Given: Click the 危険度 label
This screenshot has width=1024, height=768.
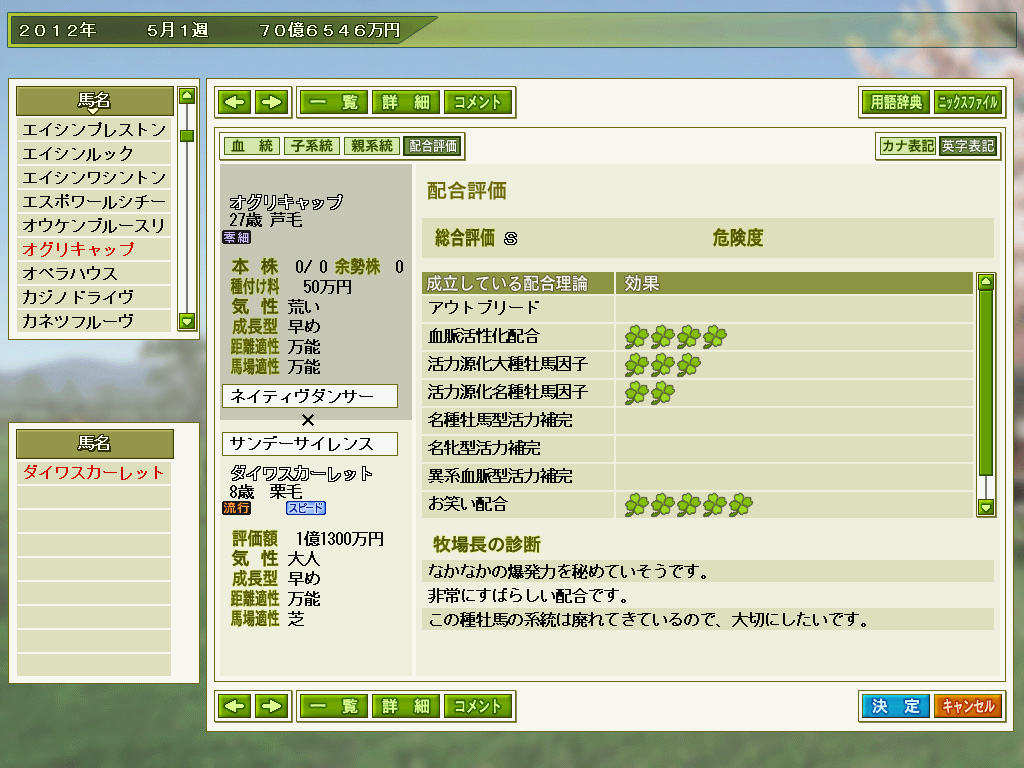Looking at the screenshot, I should pyautogui.click(x=738, y=238).
